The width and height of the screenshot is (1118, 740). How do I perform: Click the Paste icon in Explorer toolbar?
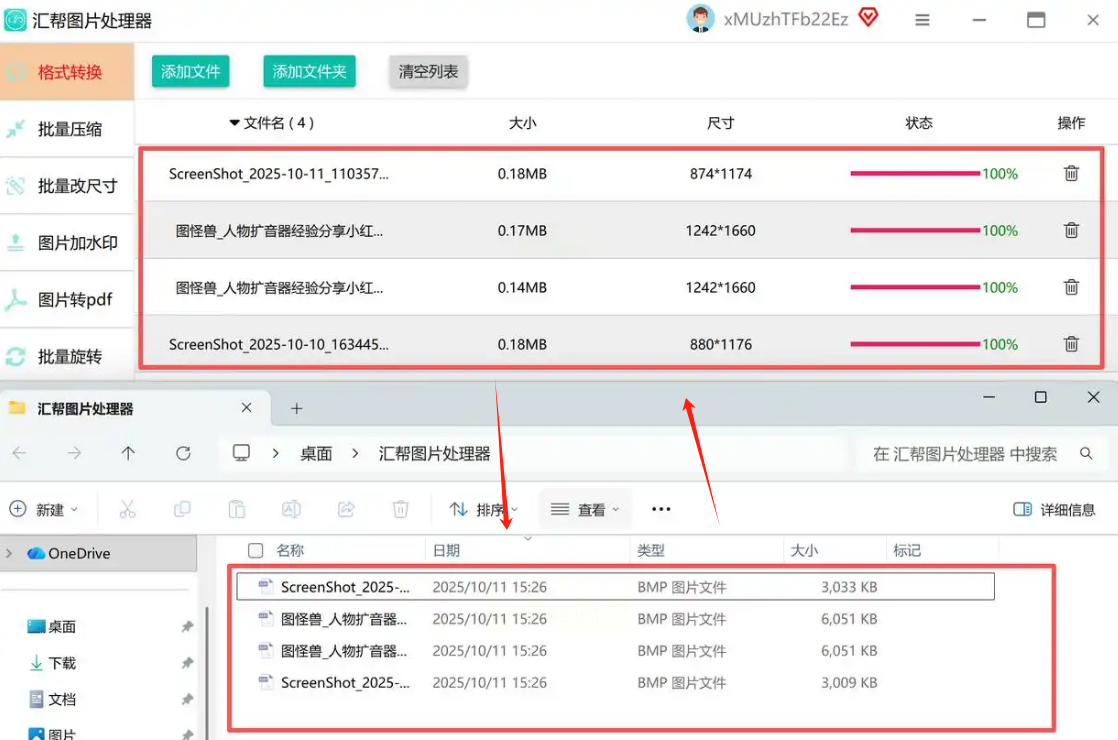pyautogui.click(x=237, y=509)
